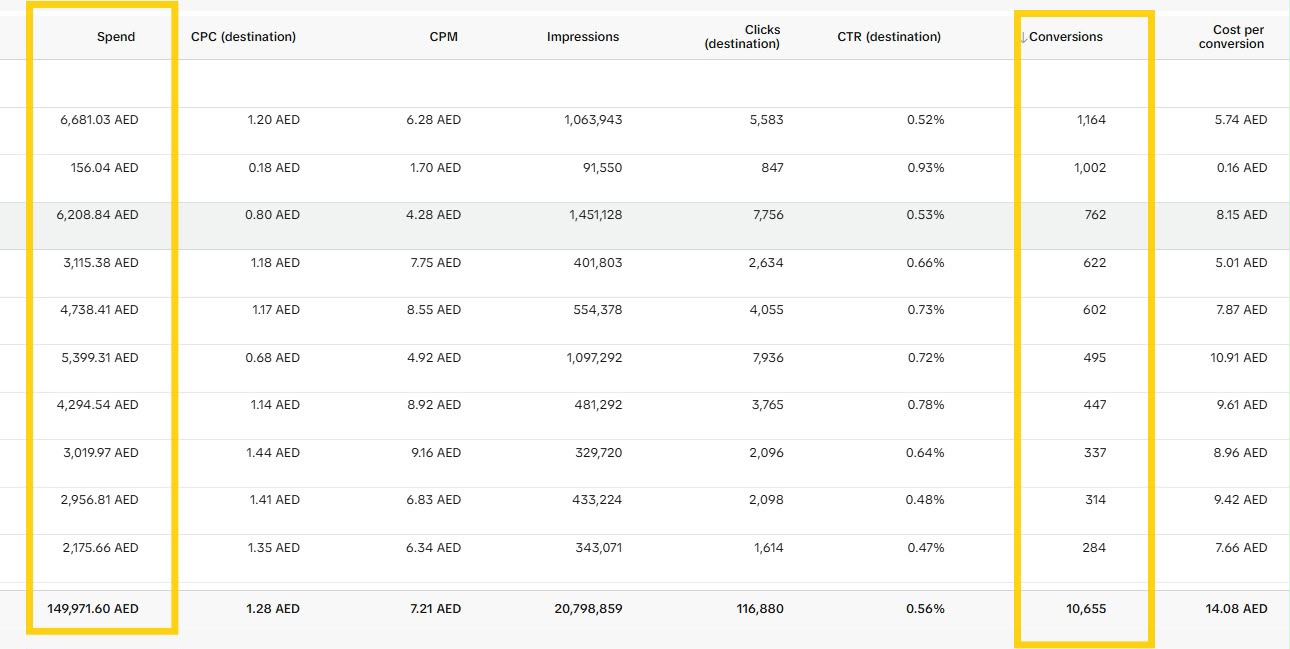Click the CPM column header
The height and width of the screenshot is (649, 1290).
tap(443, 37)
